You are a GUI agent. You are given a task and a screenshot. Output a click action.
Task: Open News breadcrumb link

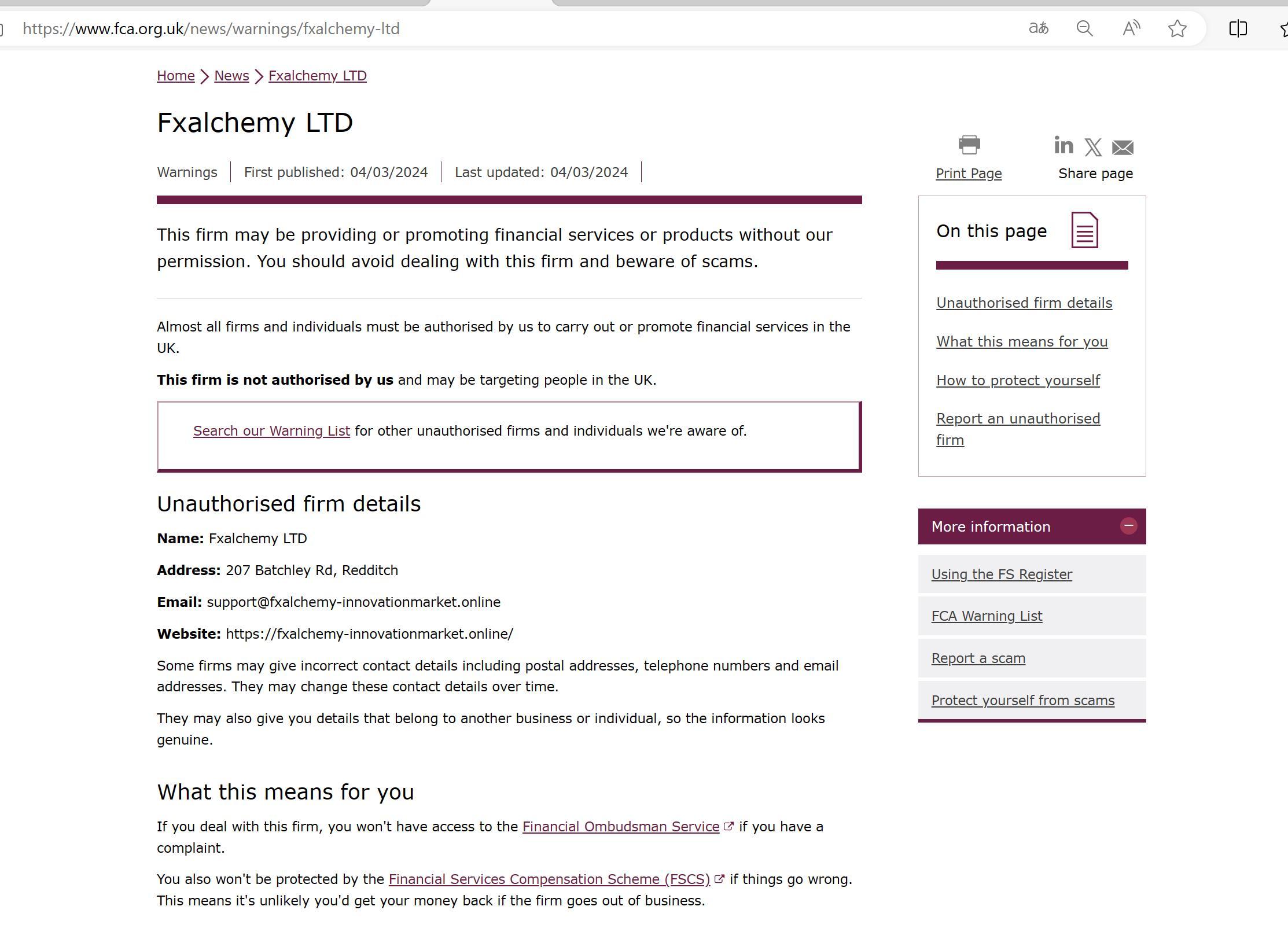[x=231, y=76]
